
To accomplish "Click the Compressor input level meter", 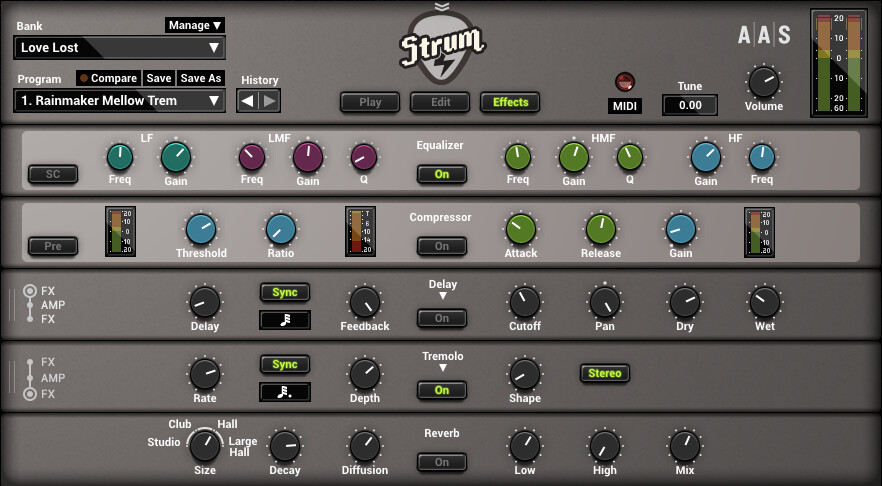I will click(120, 232).
